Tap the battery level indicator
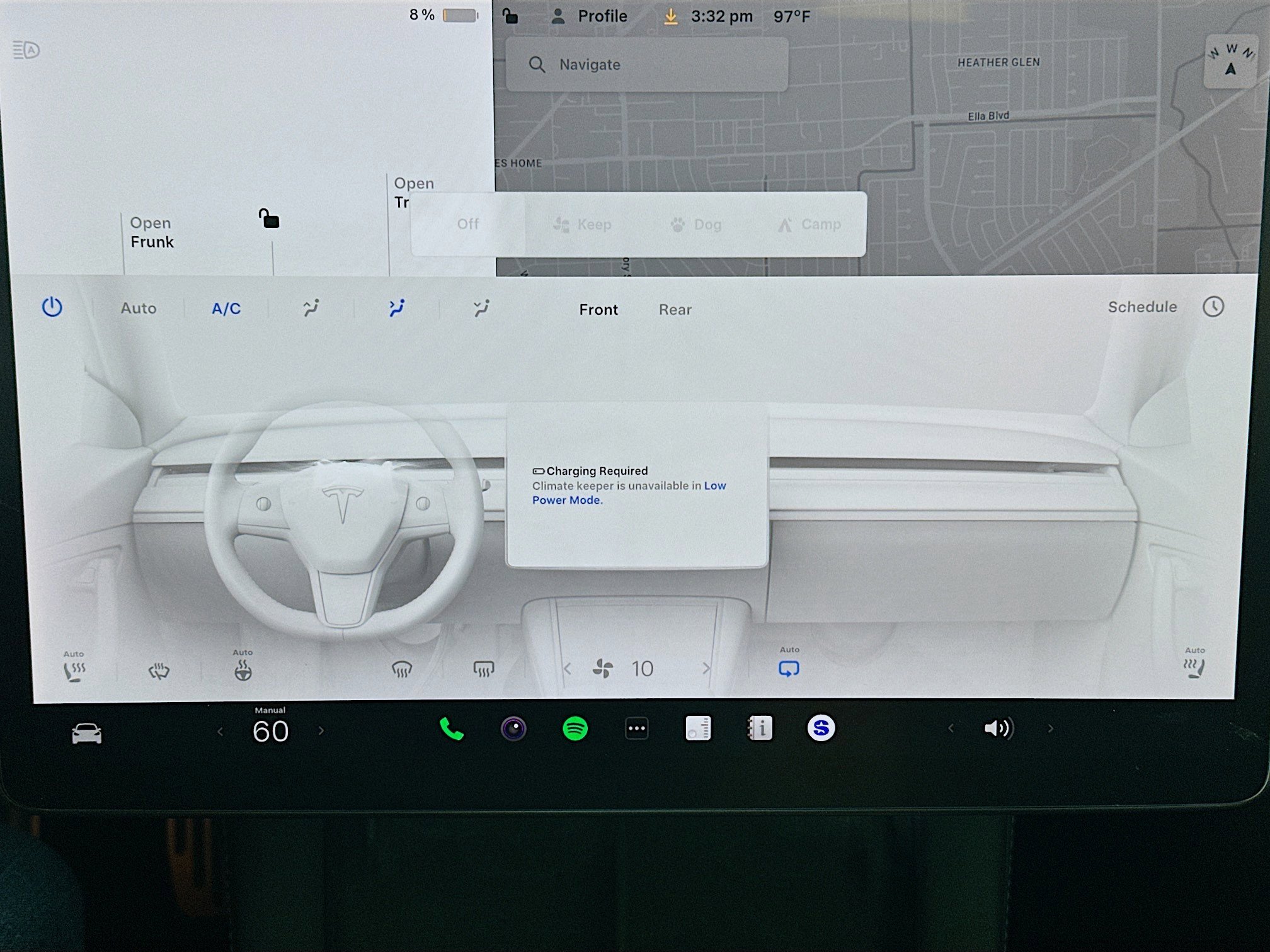Screen dimensions: 1270x952 click(460, 15)
